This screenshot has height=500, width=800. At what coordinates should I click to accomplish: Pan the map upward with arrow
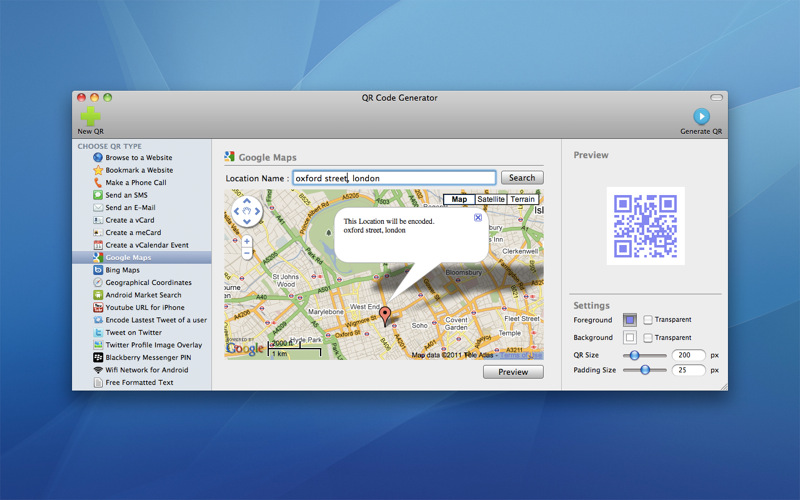click(x=247, y=201)
